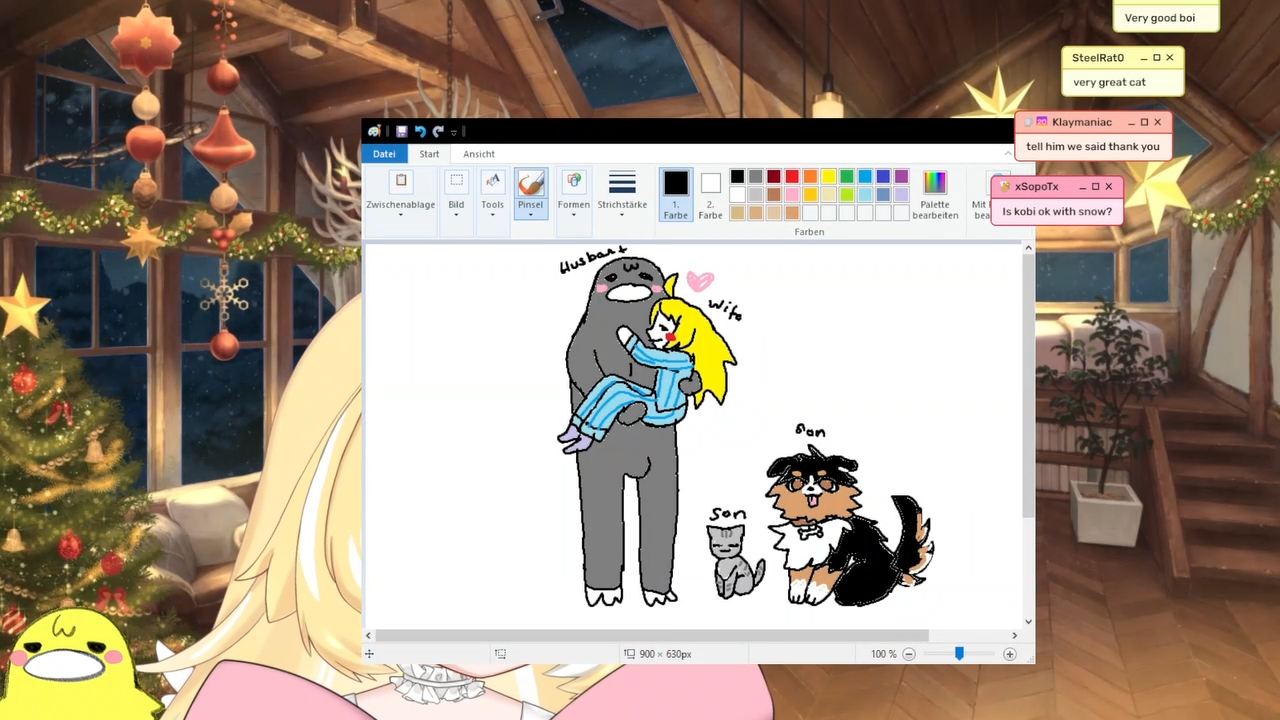
Task: Open Palette bearbeiten color editor
Action: (935, 194)
